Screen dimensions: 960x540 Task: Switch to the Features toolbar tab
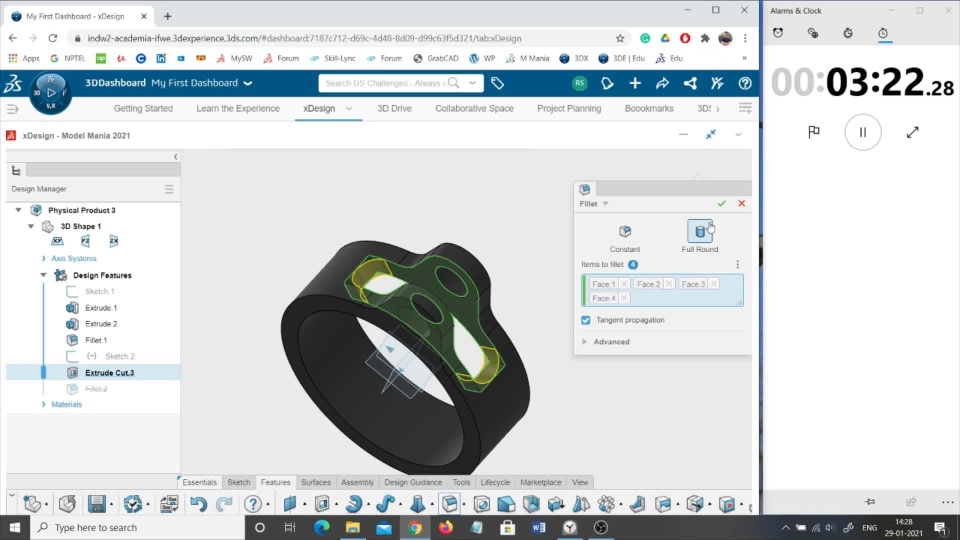[x=276, y=482]
